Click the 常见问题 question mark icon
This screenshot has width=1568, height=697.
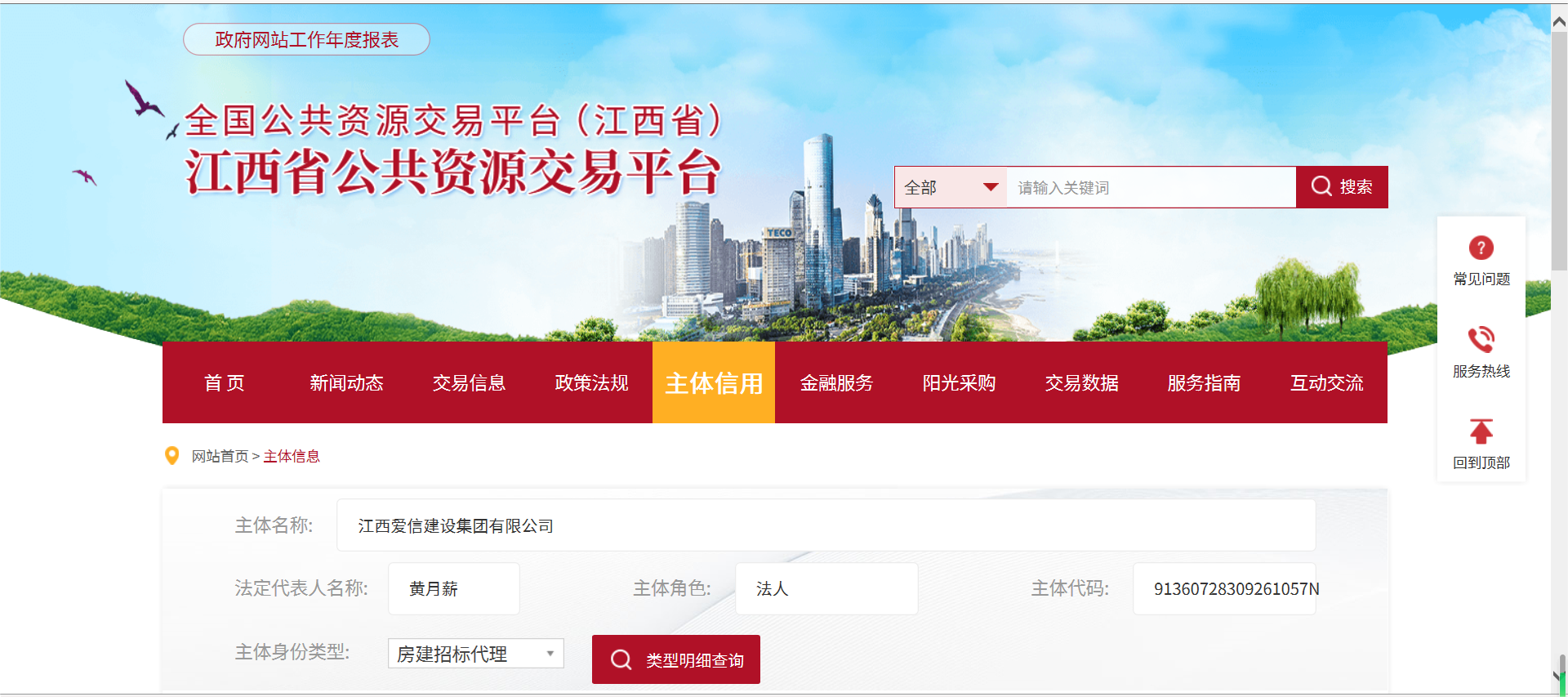pos(1481,248)
